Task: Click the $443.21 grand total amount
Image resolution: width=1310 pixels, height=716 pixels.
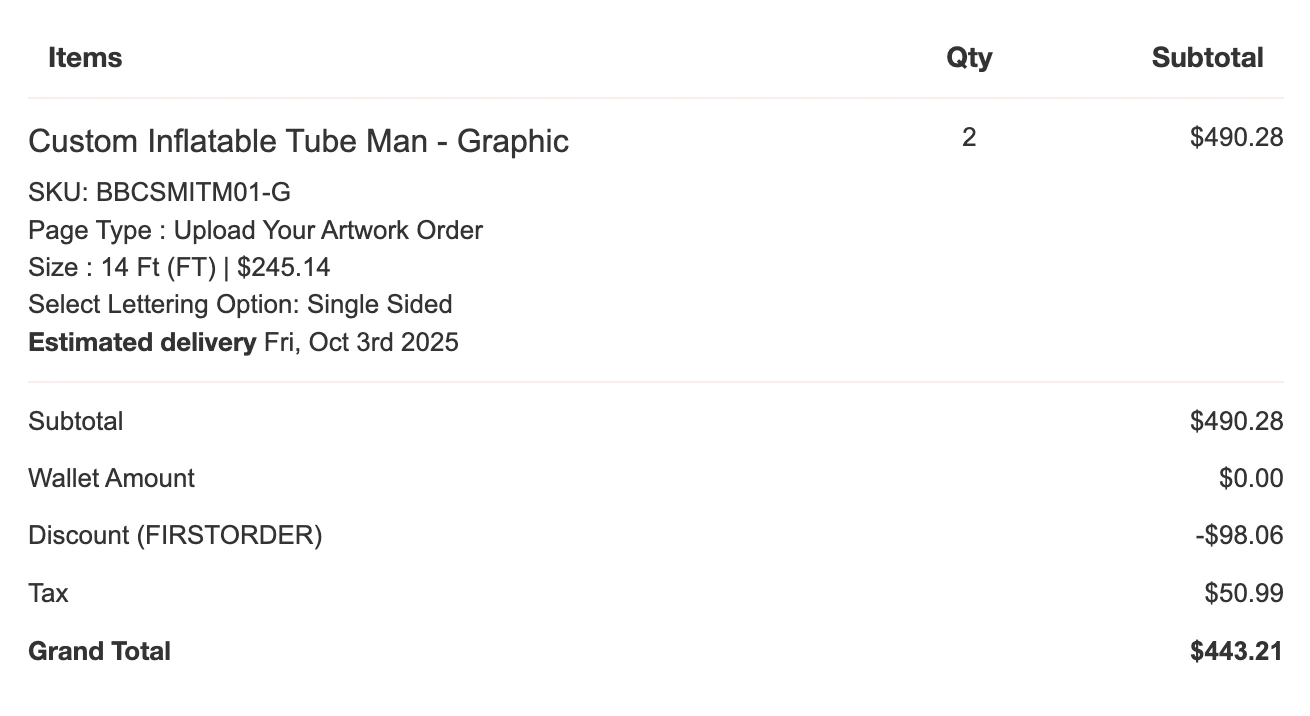Action: point(1236,651)
